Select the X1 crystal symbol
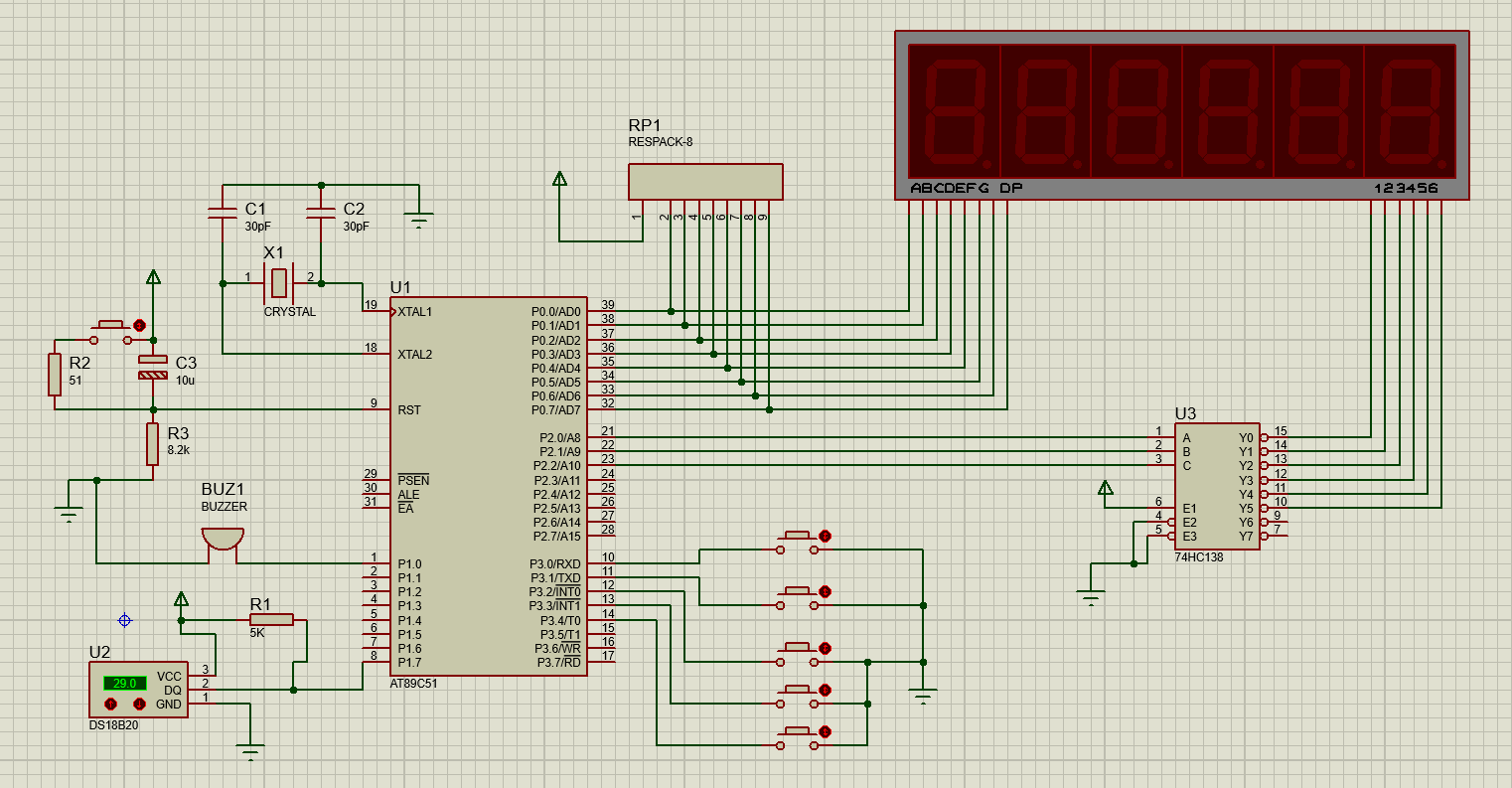1512x788 pixels. (x=279, y=284)
